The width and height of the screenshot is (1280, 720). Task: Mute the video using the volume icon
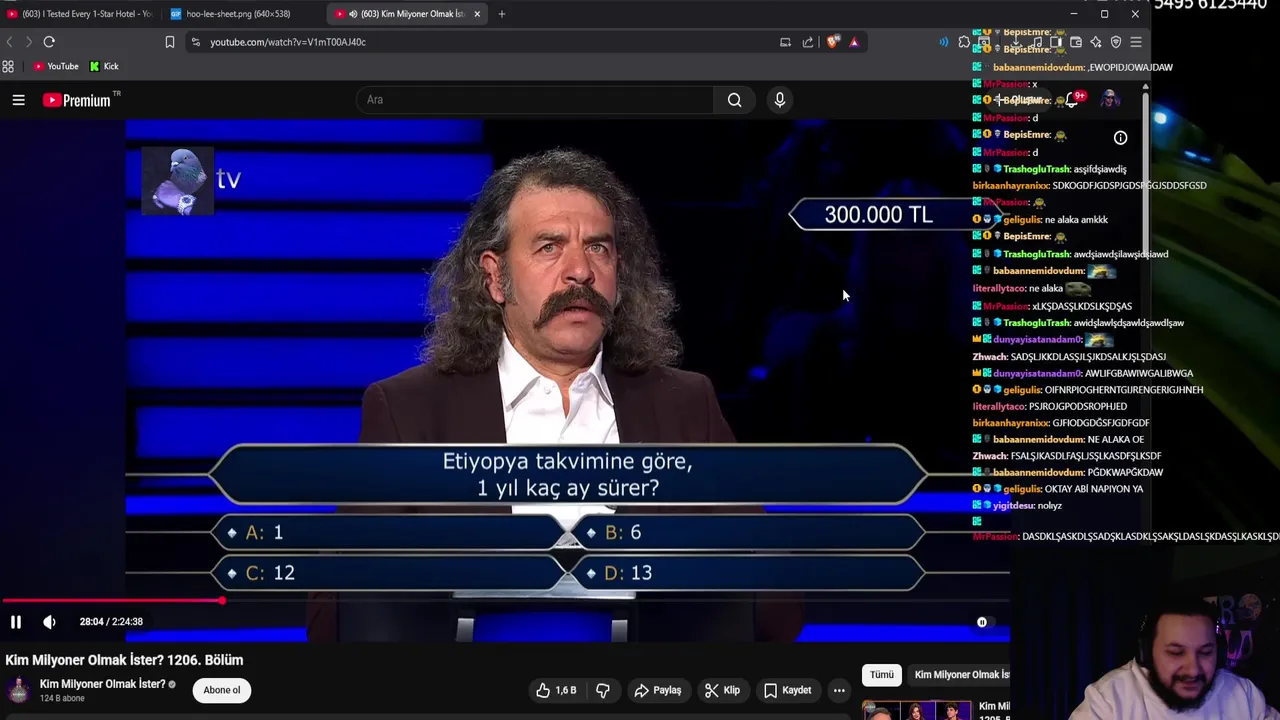point(49,622)
